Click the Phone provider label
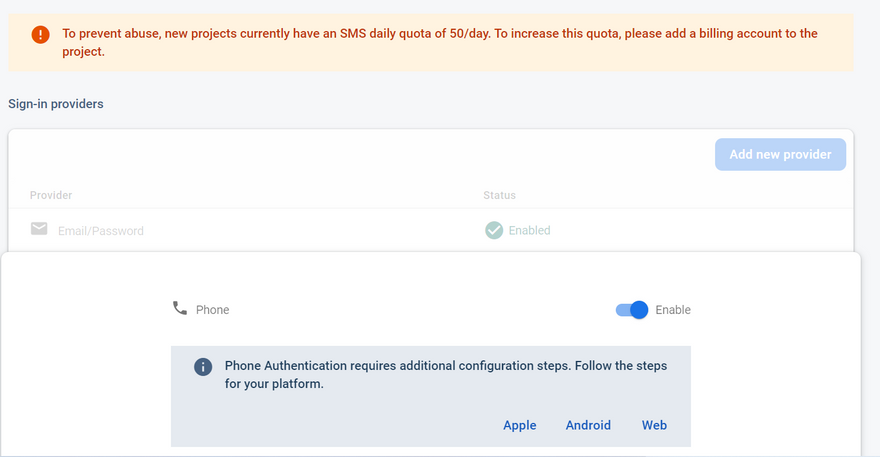The image size is (880, 457). 212,310
